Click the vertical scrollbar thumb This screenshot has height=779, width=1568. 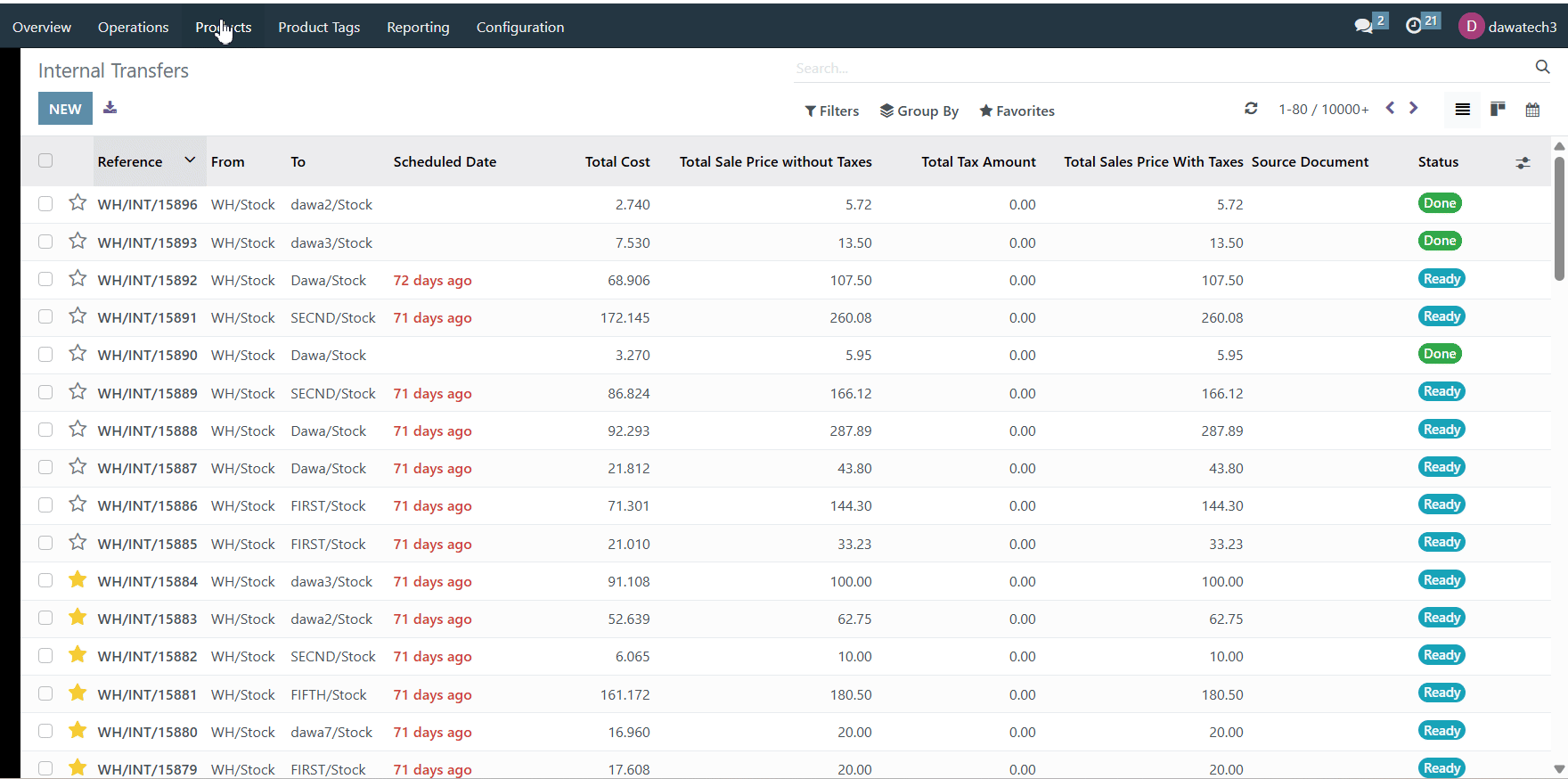[x=1559, y=218]
